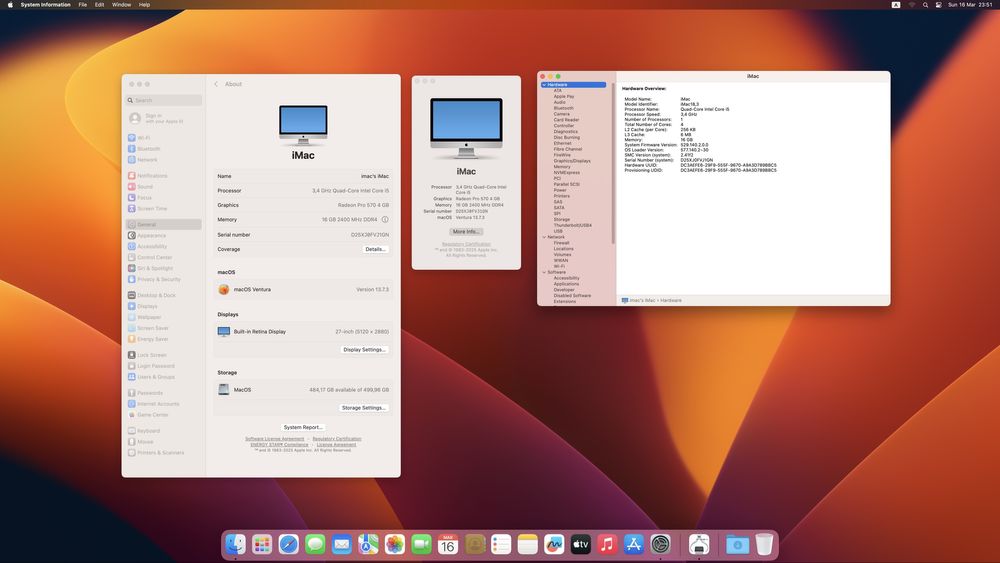Select Card Reader in the Hardware list
This screenshot has height=563, width=1000.
(x=566, y=120)
